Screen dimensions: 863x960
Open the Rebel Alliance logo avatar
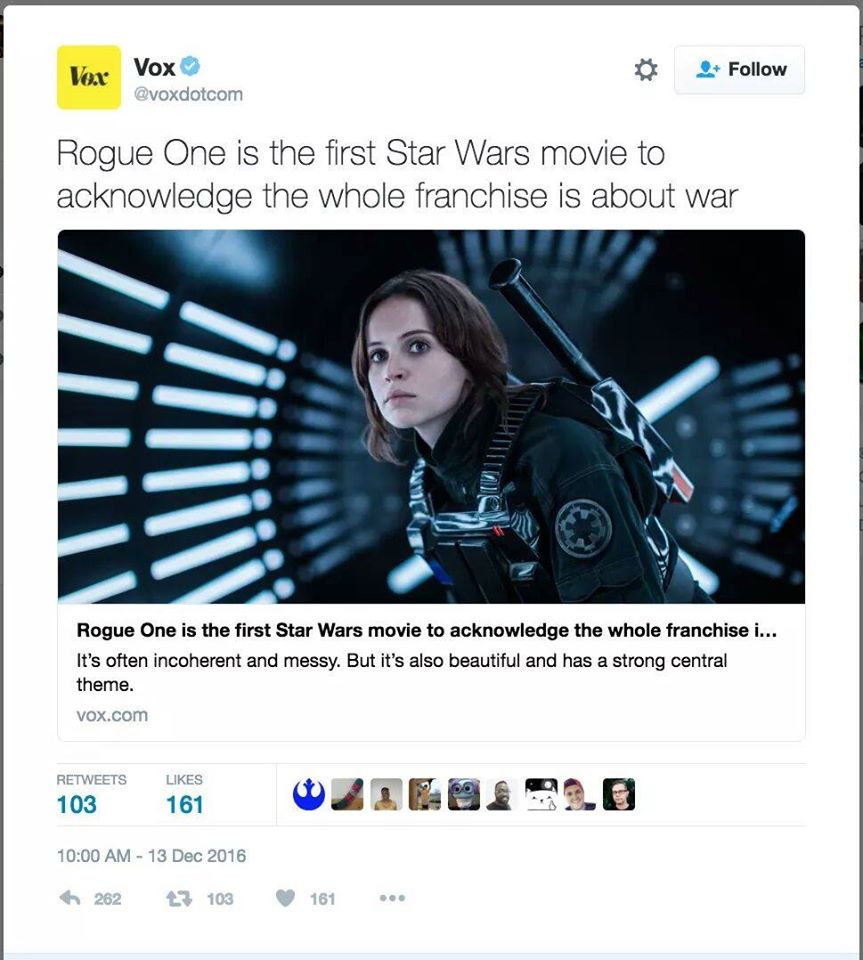[x=309, y=794]
